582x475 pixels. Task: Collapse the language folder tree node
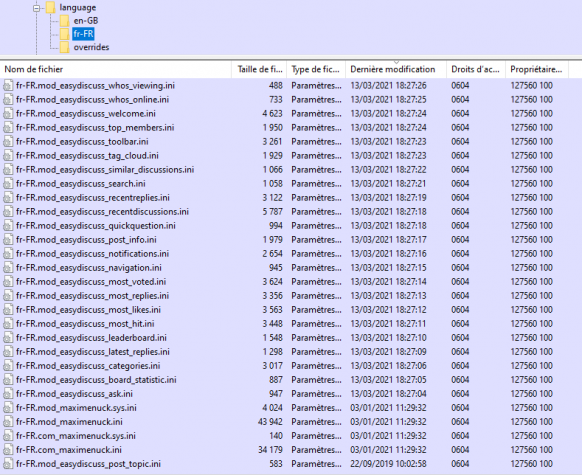point(36,8)
